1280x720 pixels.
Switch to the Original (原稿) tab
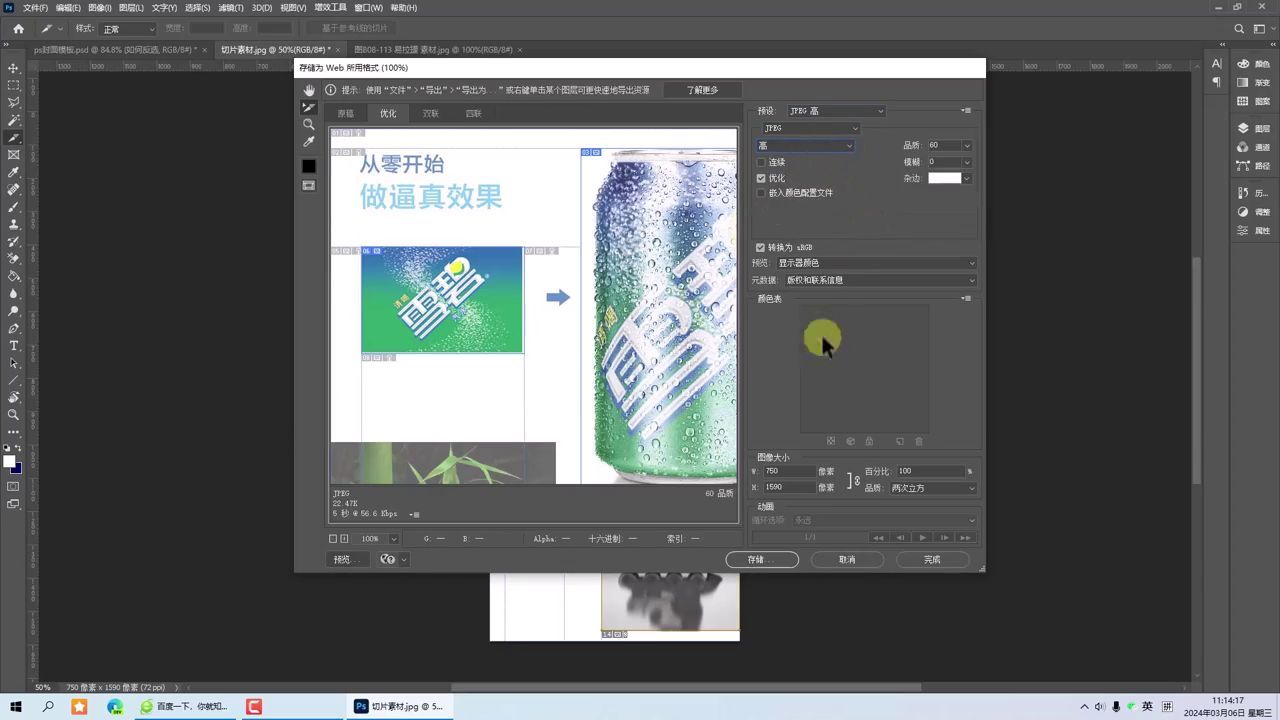(345, 113)
